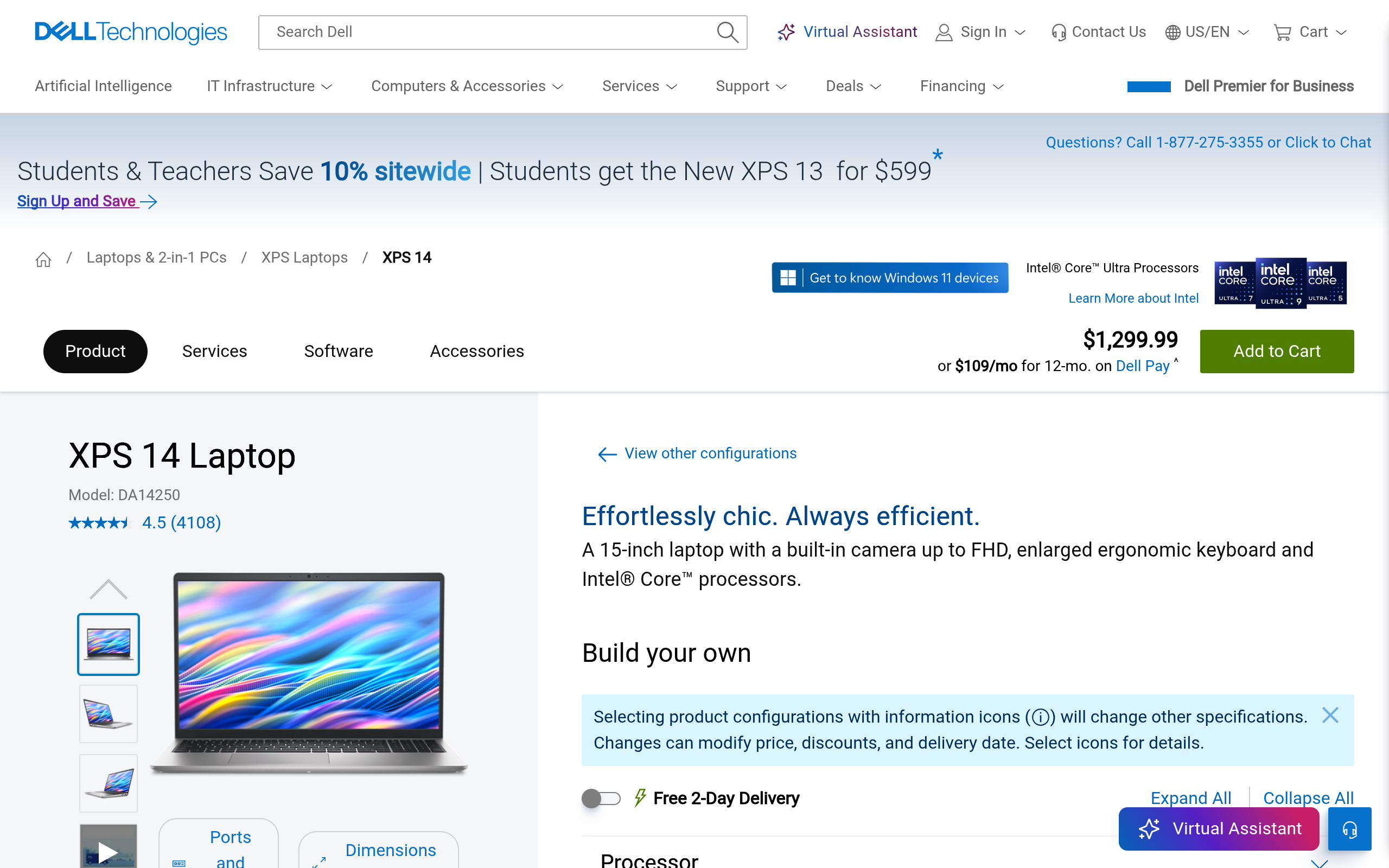Click the shopping cart icon
Viewport: 1389px width, 868px height.
point(1282,32)
